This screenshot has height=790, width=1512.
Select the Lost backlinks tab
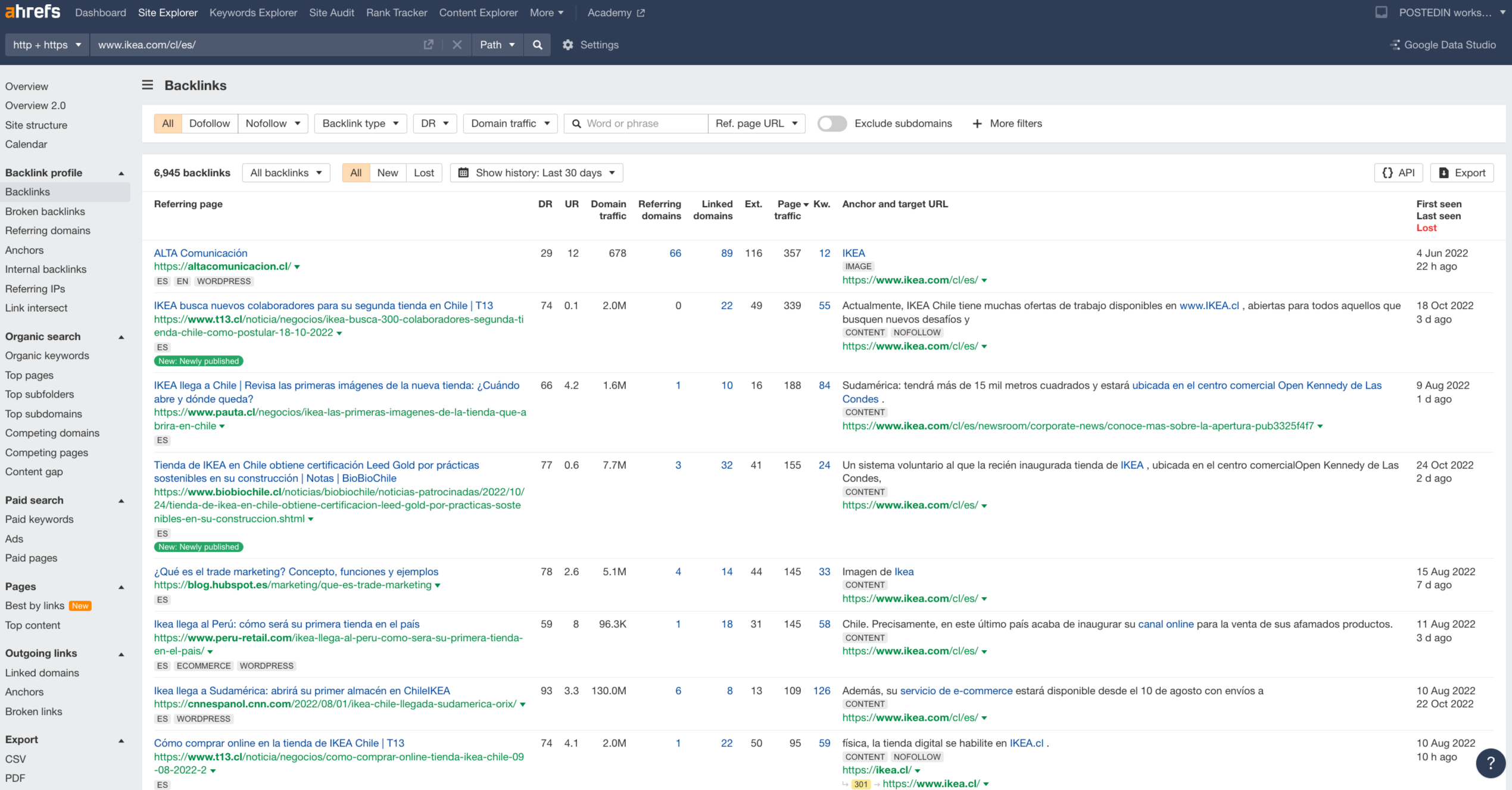click(x=424, y=173)
